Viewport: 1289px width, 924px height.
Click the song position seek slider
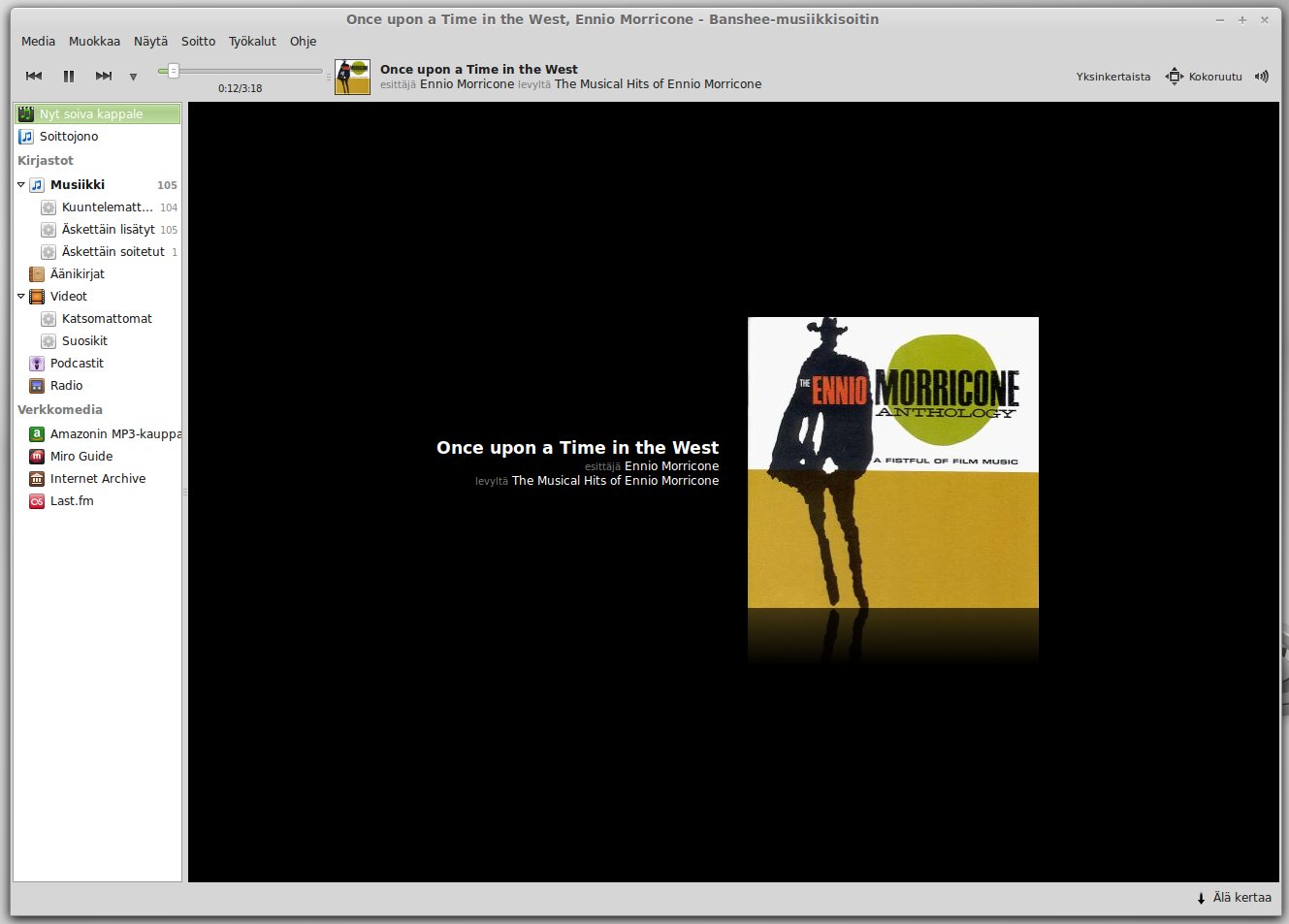240,71
